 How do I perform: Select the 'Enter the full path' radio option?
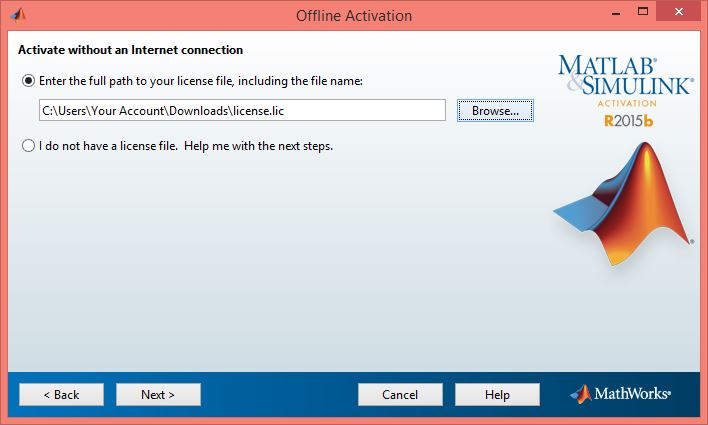pos(28,80)
